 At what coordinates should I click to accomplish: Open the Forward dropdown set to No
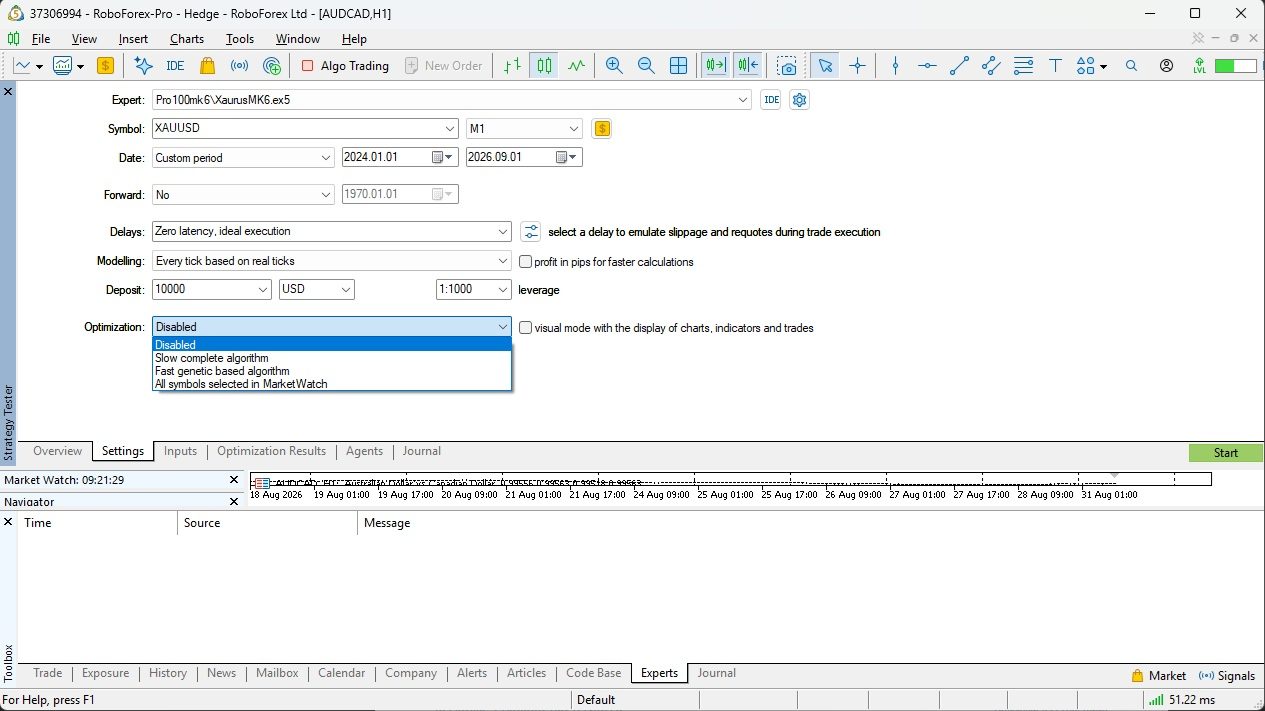pyautogui.click(x=326, y=195)
